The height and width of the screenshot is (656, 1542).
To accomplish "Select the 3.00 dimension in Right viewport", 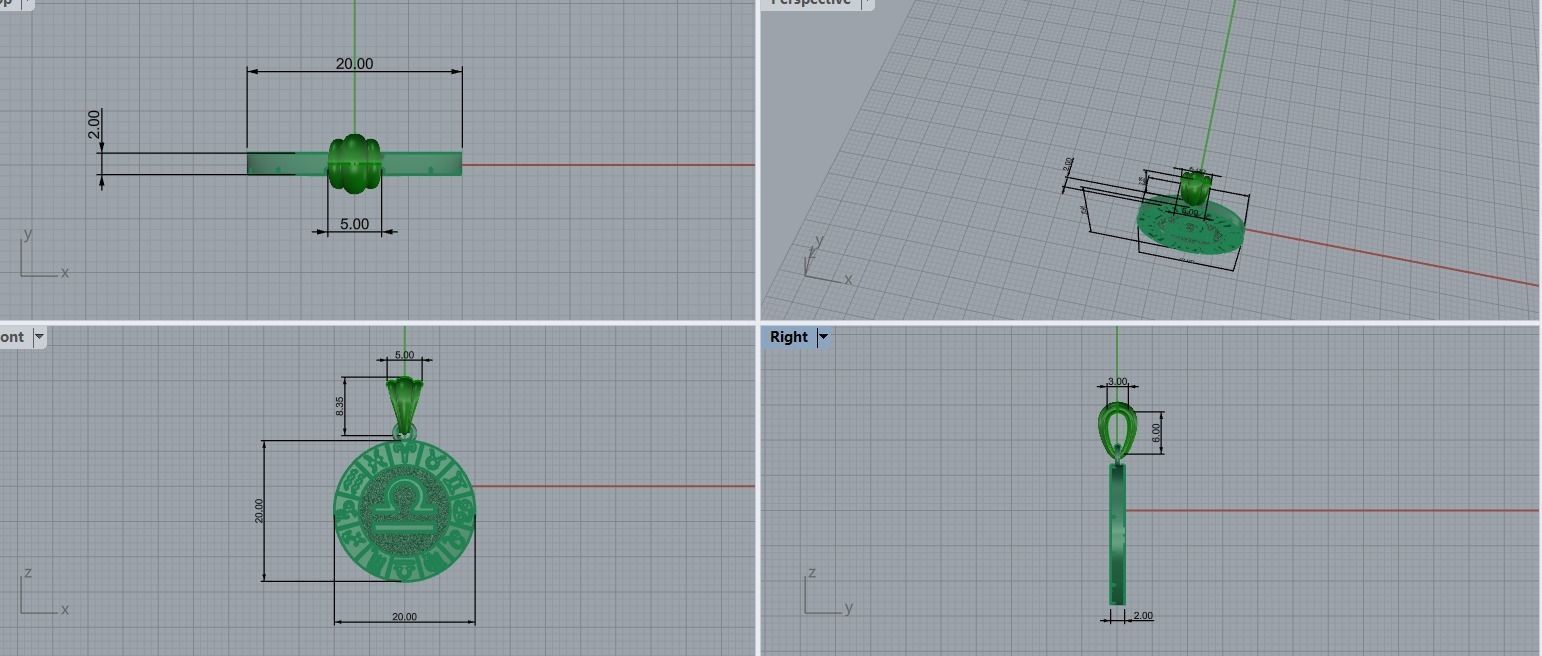I will click(x=1117, y=382).
